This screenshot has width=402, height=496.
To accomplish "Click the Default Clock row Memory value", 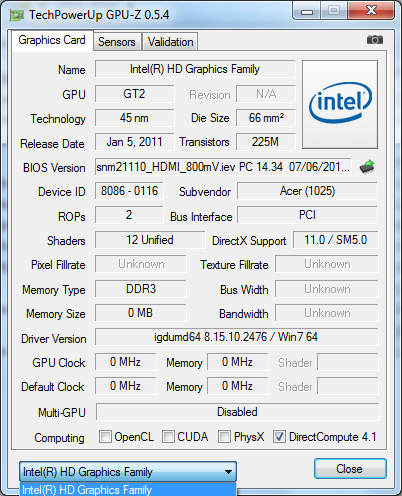I will (237, 386).
